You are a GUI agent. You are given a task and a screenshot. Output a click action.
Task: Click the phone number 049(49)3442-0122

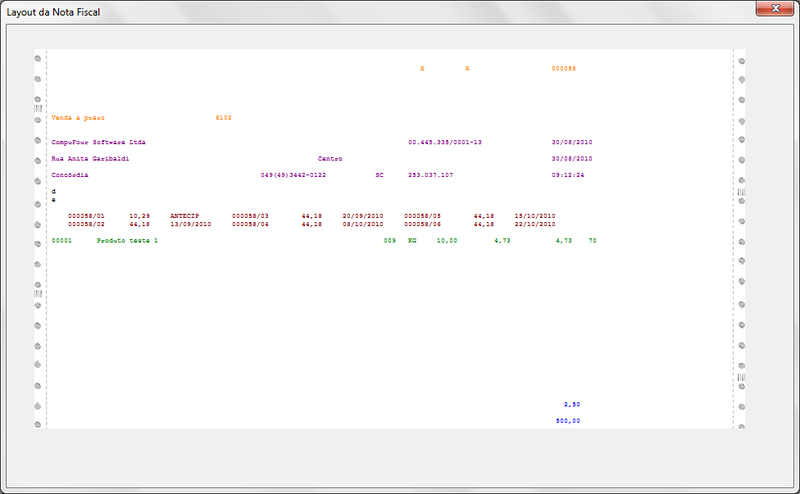click(x=293, y=175)
